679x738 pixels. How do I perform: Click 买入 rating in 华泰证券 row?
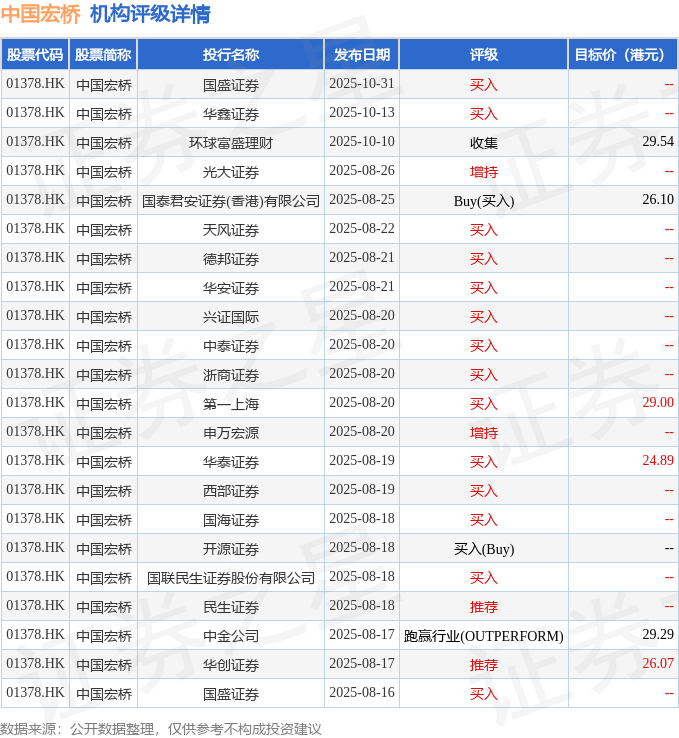coord(484,462)
